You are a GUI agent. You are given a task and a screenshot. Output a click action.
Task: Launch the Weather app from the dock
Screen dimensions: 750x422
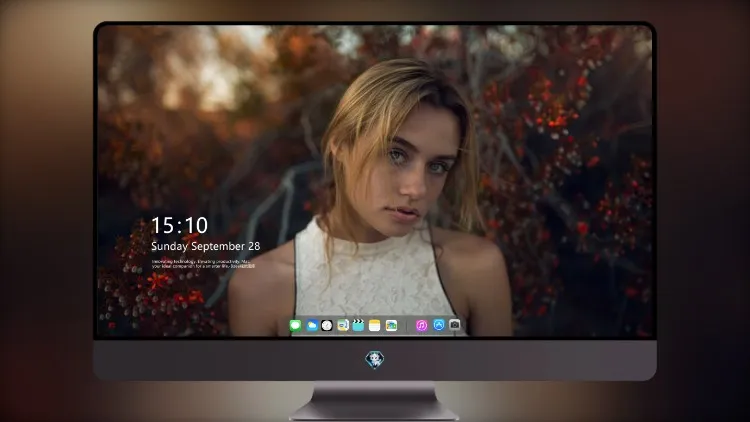pyautogui.click(x=311, y=325)
